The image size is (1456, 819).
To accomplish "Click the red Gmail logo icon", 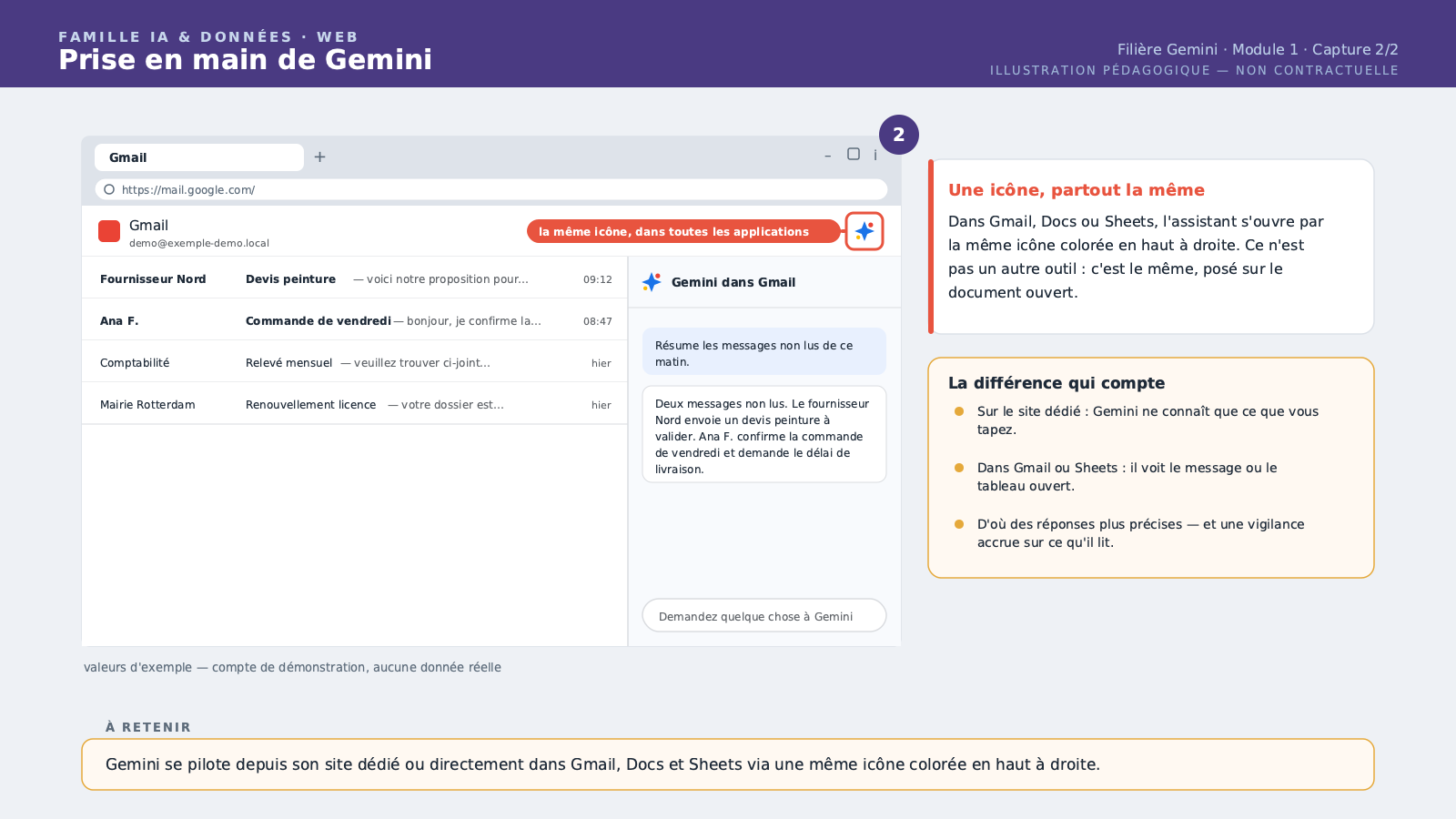I will click(109, 231).
